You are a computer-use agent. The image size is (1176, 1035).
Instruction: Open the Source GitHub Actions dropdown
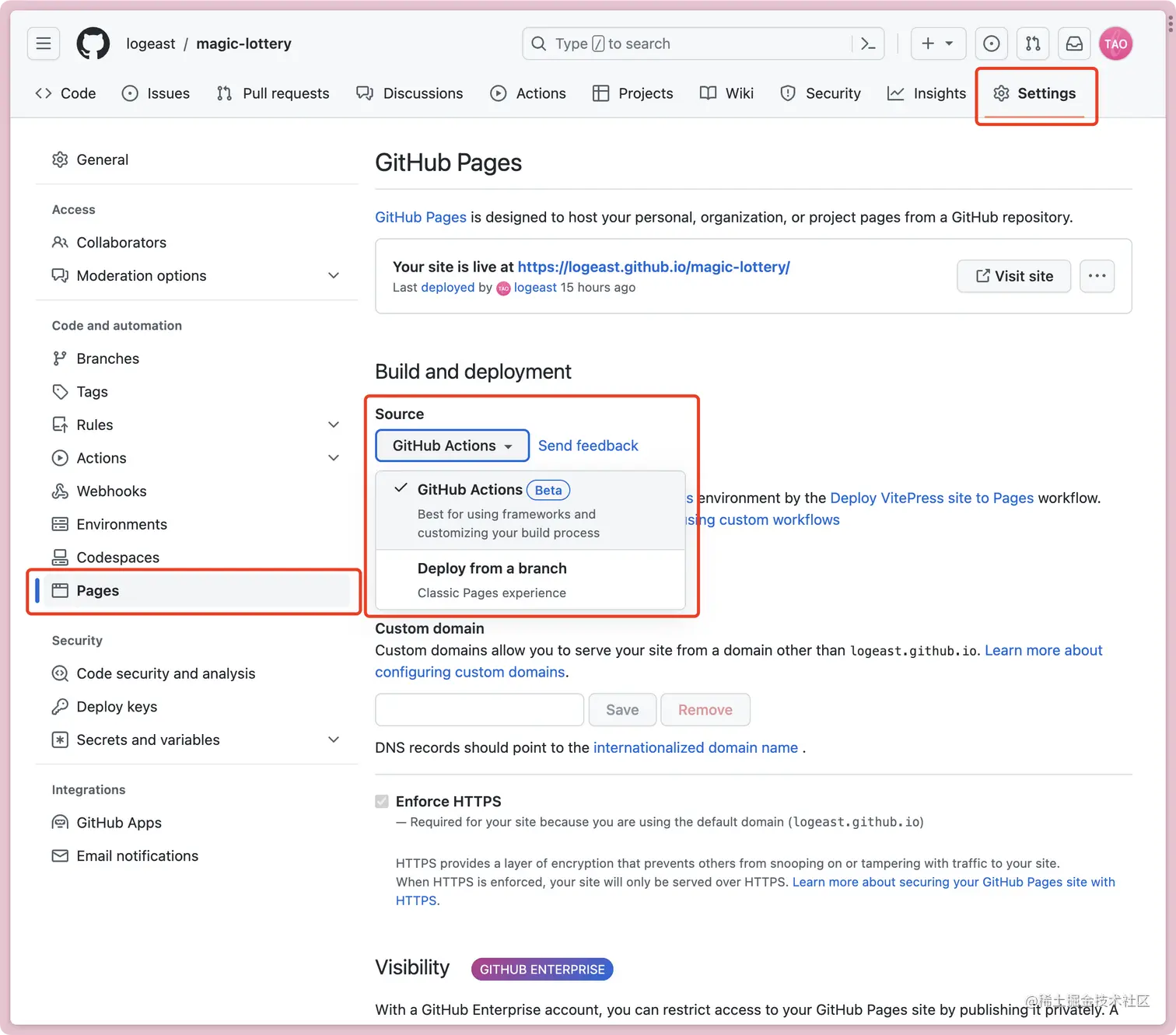[452, 446]
